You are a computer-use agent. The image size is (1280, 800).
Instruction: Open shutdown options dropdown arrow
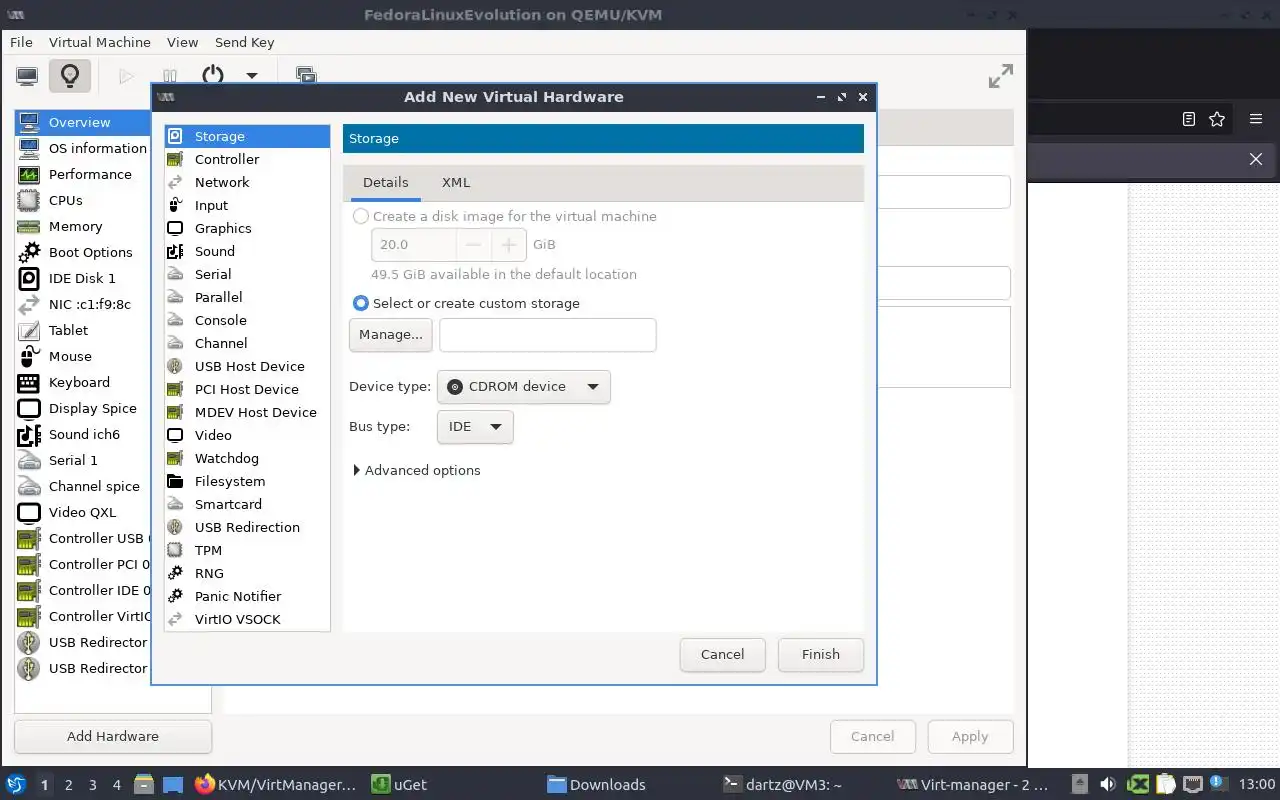(252, 76)
